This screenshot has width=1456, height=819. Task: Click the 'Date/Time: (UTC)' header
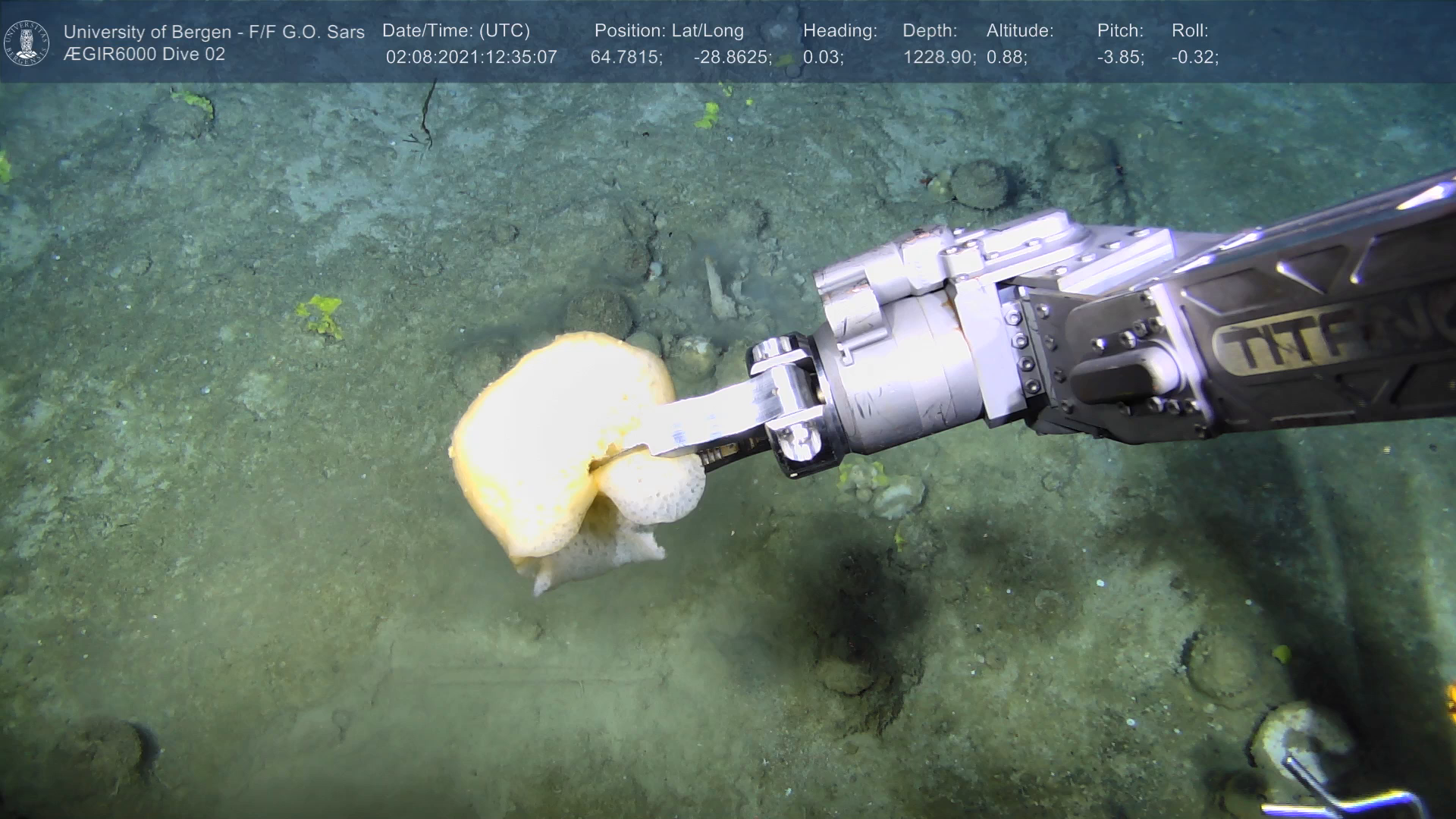pyautogui.click(x=456, y=31)
